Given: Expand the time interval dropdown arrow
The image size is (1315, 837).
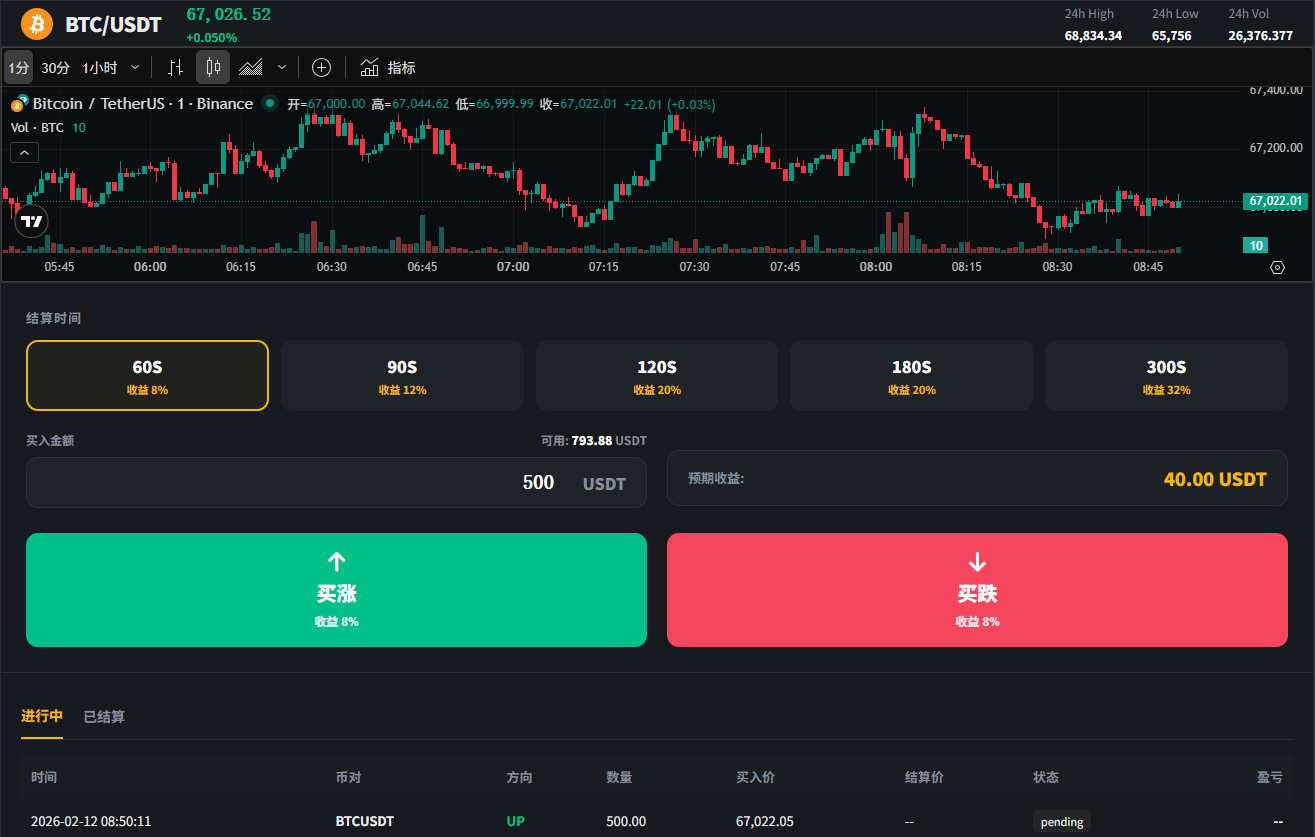Looking at the screenshot, I should point(135,68).
